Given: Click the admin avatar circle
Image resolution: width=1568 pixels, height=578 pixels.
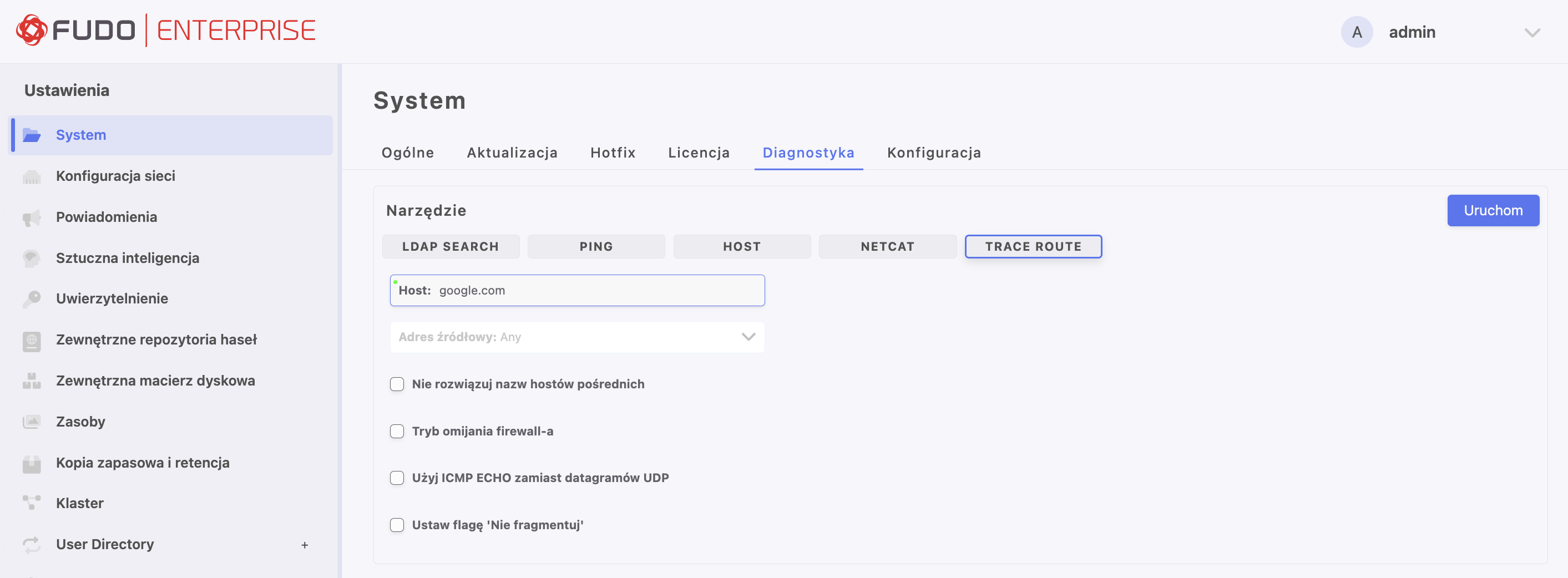Looking at the screenshot, I should tap(1357, 32).
